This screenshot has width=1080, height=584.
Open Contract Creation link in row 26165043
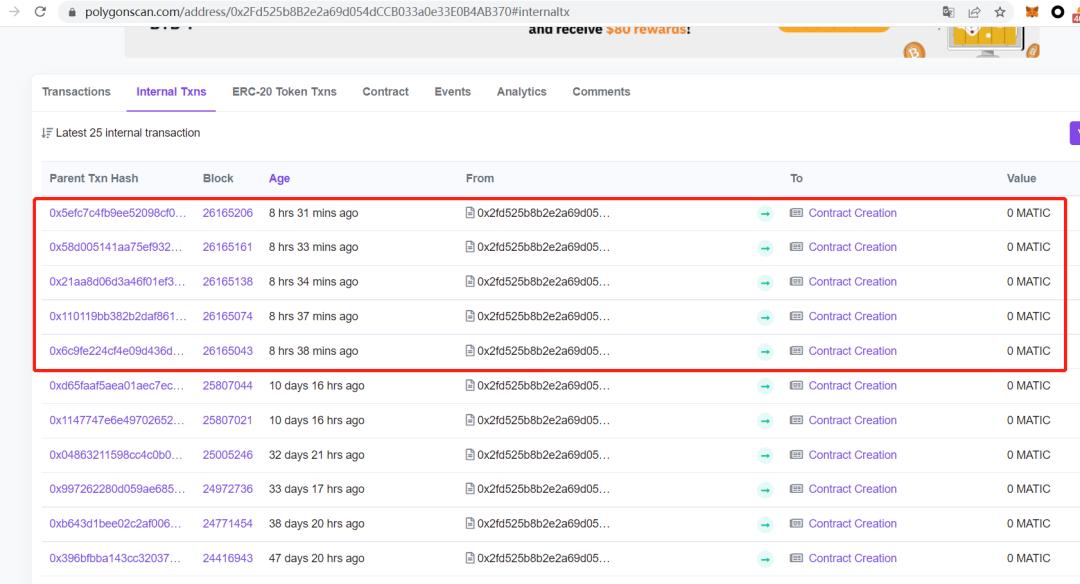(853, 351)
